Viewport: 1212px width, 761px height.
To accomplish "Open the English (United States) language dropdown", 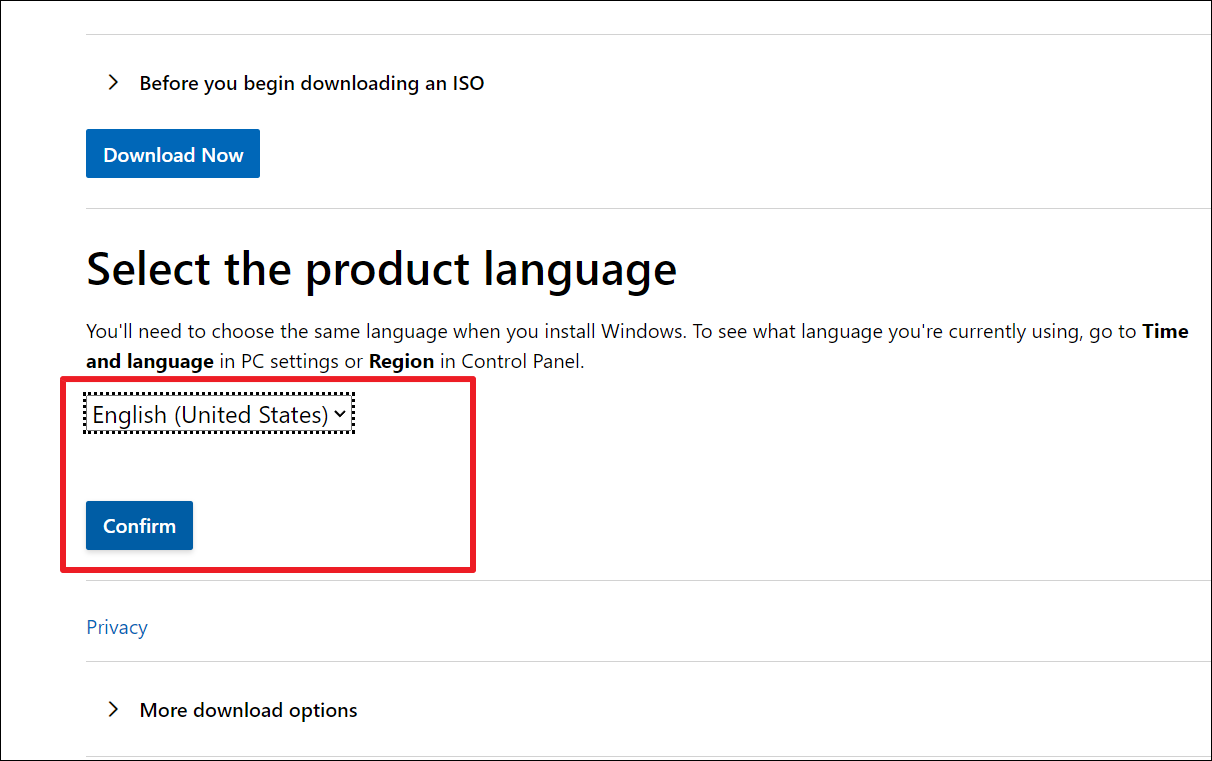I will (x=219, y=415).
